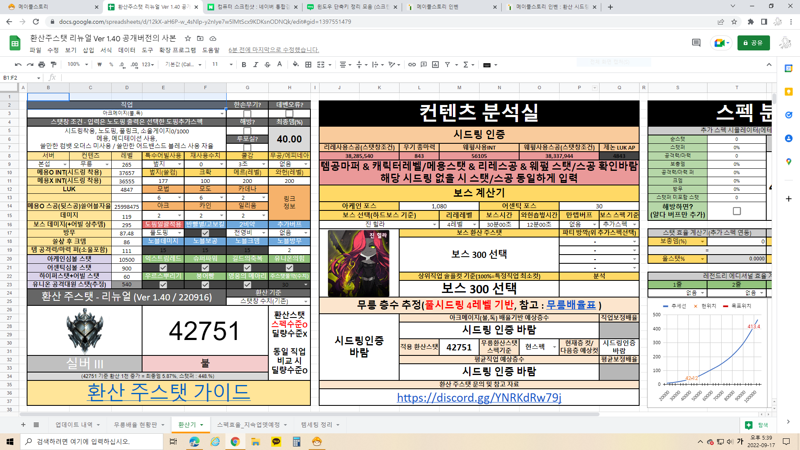The width and height of the screenshot is (800, 450).
Task: Start a Google Meet call
Action: point(721,43)
